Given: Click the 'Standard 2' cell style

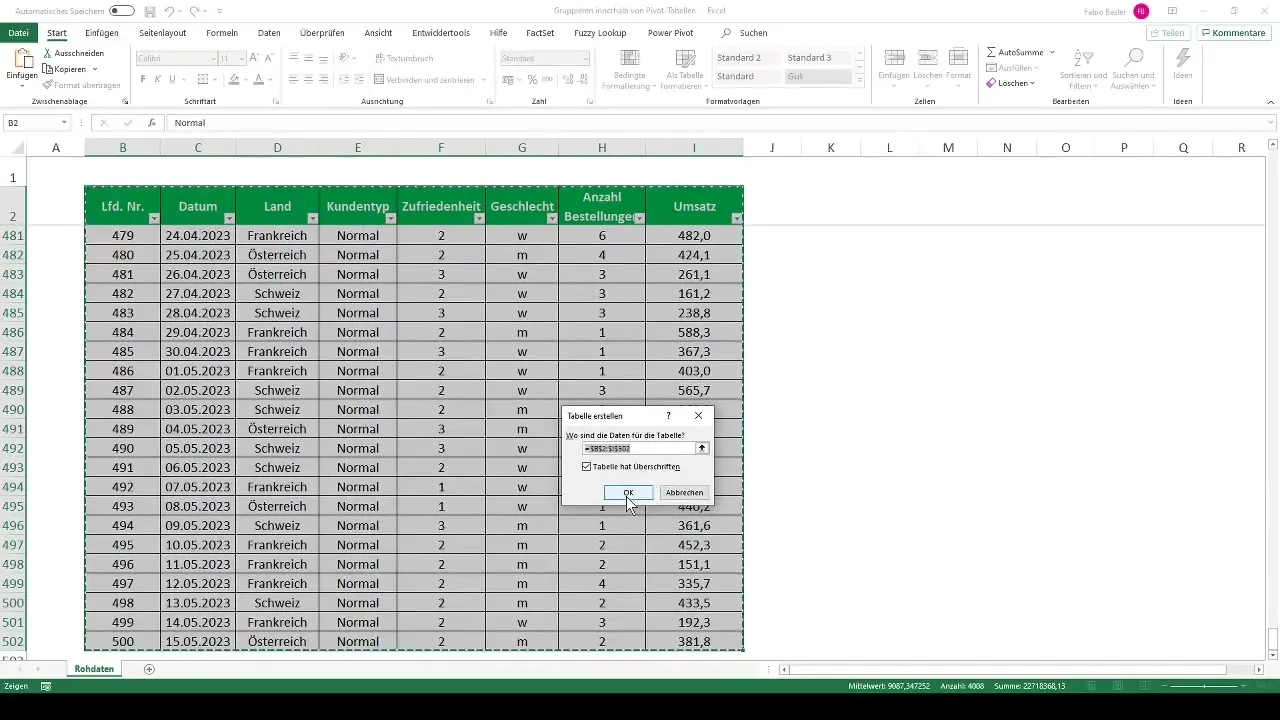Looking at the screenshot, I should pyautogui.click(x=747, y=58).
